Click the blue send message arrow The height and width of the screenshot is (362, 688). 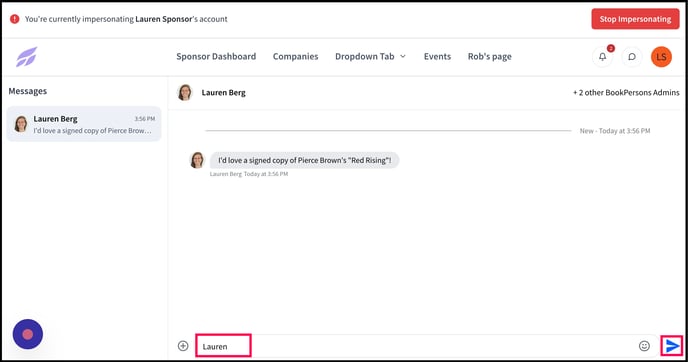click(672, 346)
